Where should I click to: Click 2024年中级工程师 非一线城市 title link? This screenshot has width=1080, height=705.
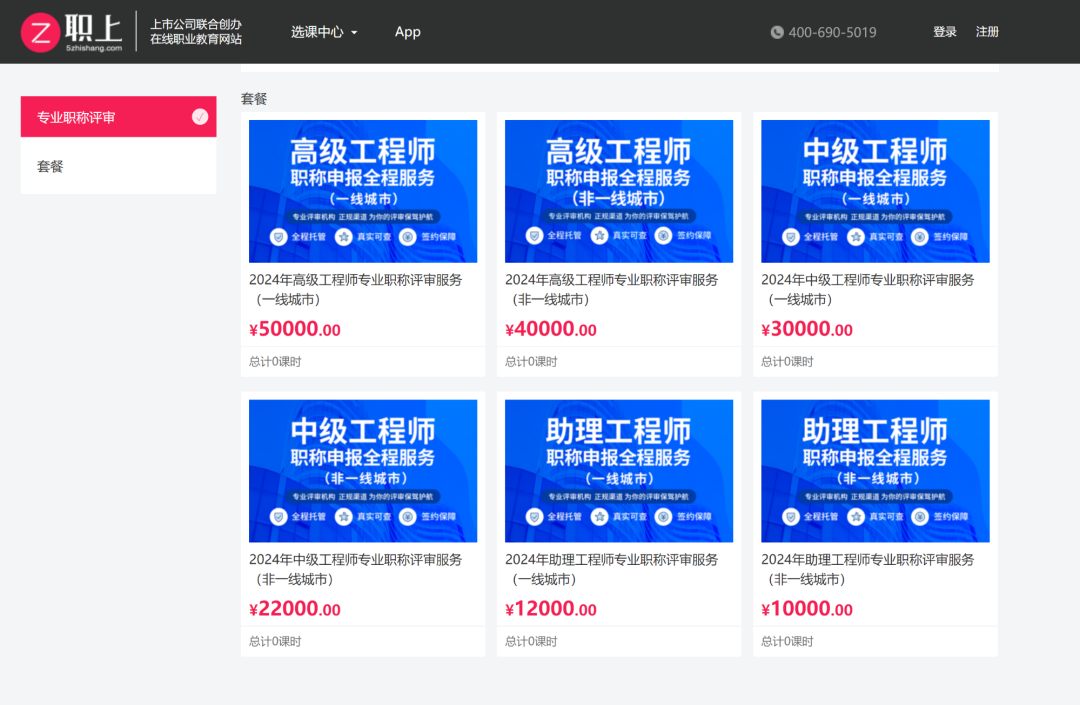pyautogui.click(x=355, y=569)
